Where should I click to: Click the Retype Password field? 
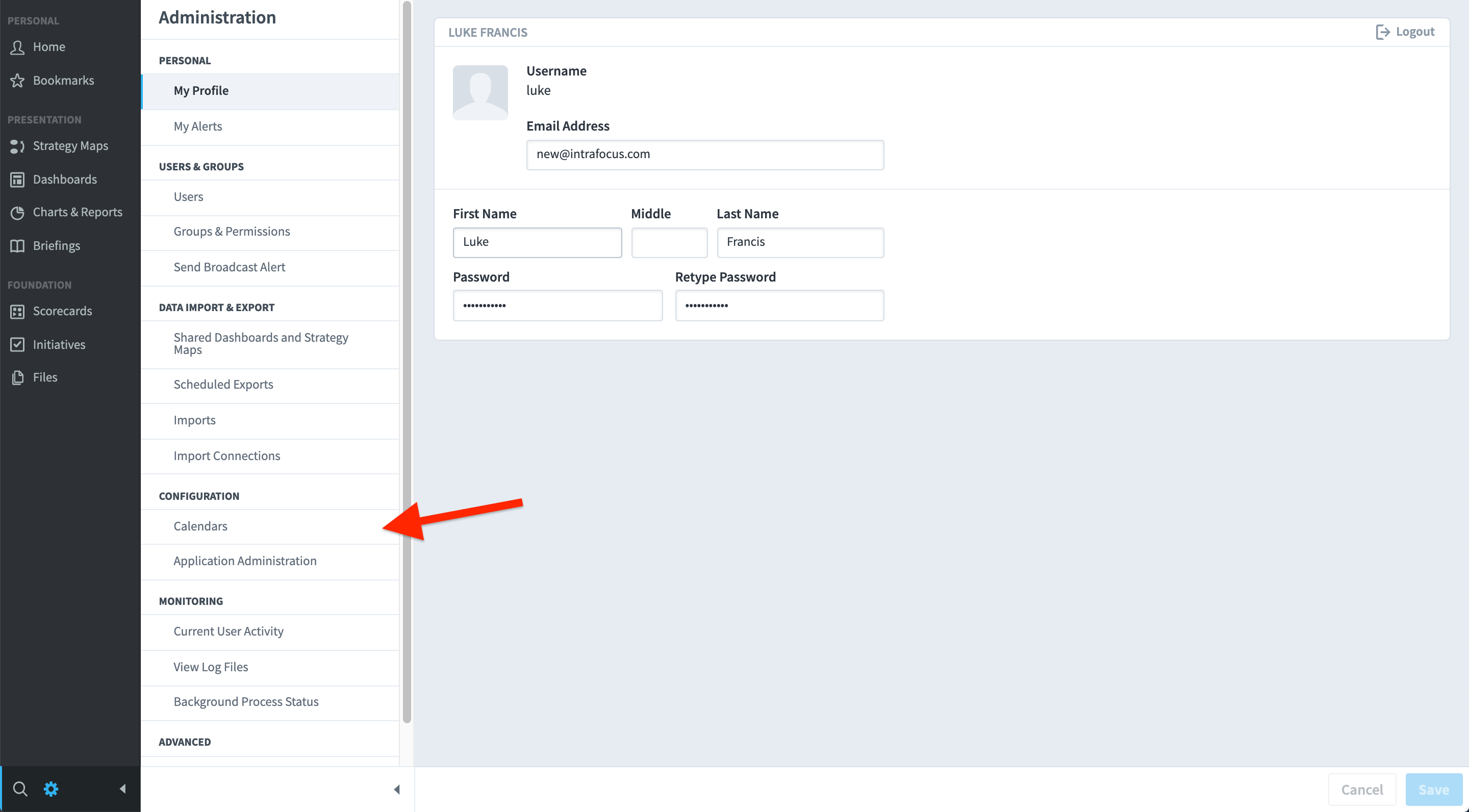pos(779,306)
